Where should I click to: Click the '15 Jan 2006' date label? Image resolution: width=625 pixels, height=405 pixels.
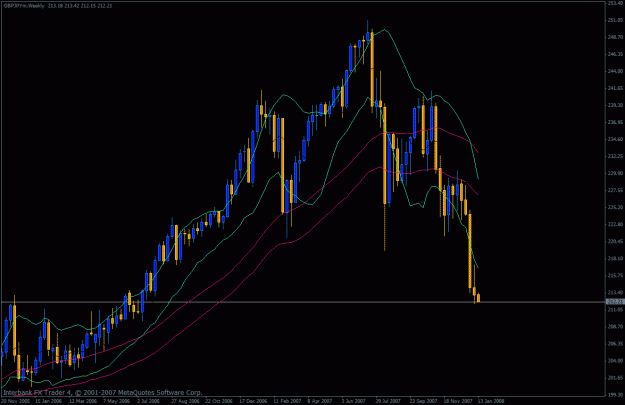pyautogui.click(x=48, y=401)
